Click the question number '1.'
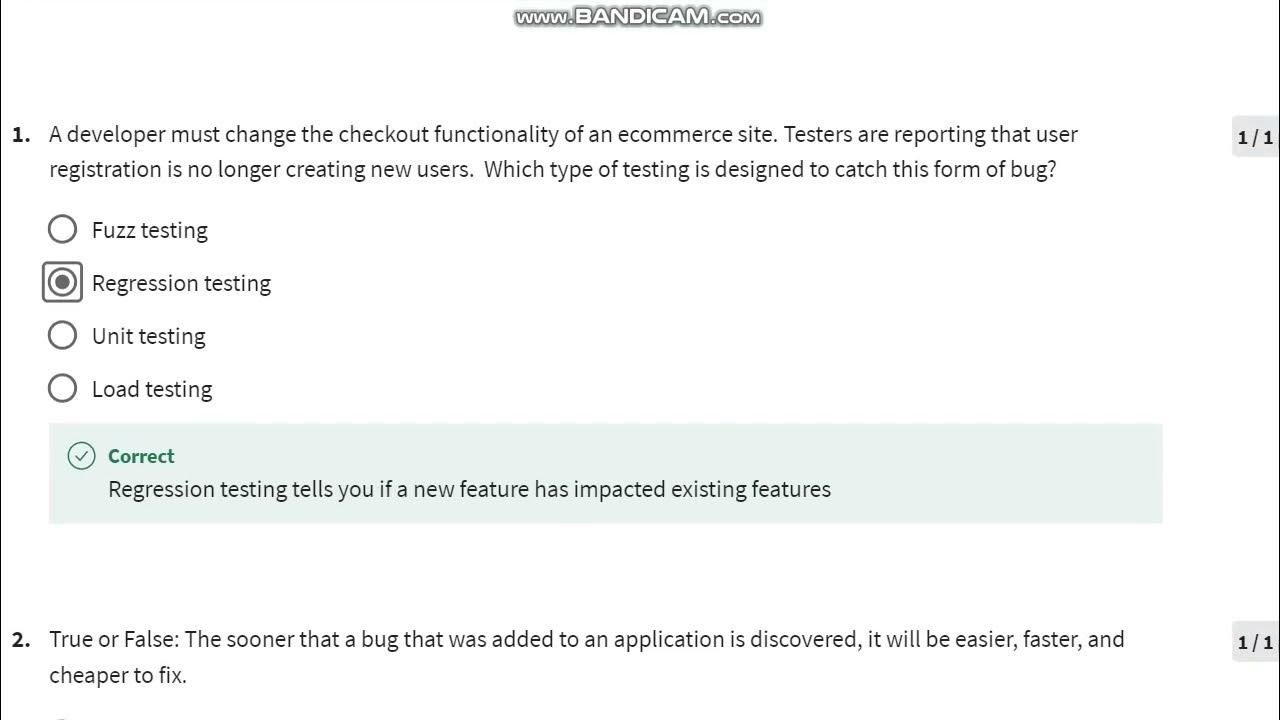This screenshot has width=1280, height=720. coord(22,135)
